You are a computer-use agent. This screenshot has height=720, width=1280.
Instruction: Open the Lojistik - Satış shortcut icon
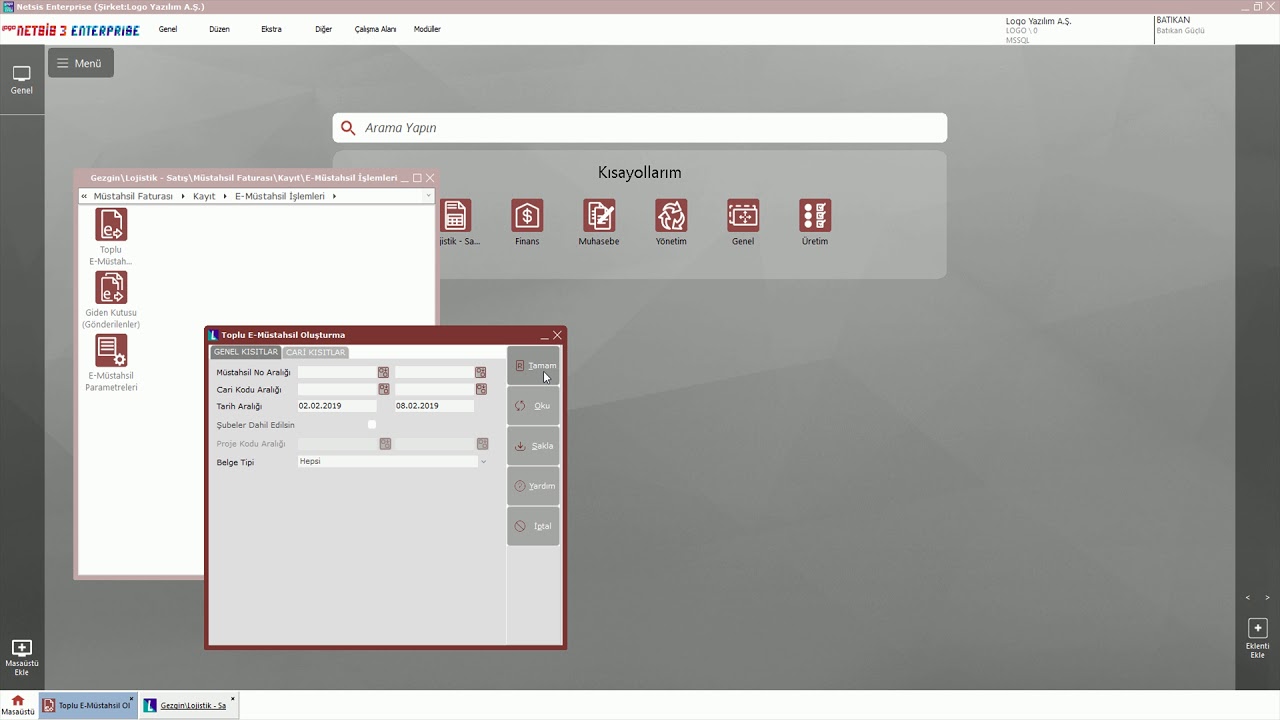pyautogui.click(x=456, y=215)
